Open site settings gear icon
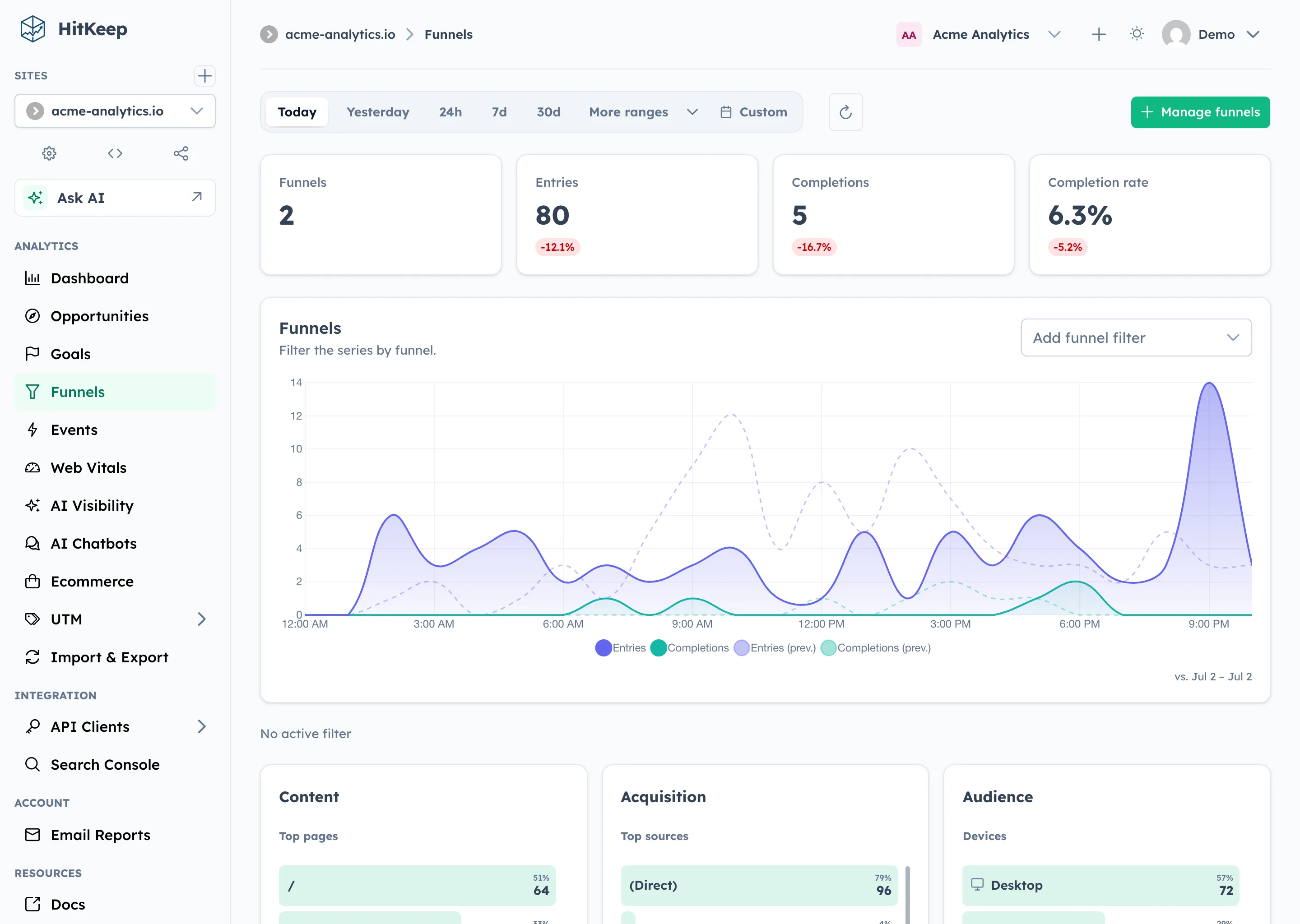 [x=50, y=153]
